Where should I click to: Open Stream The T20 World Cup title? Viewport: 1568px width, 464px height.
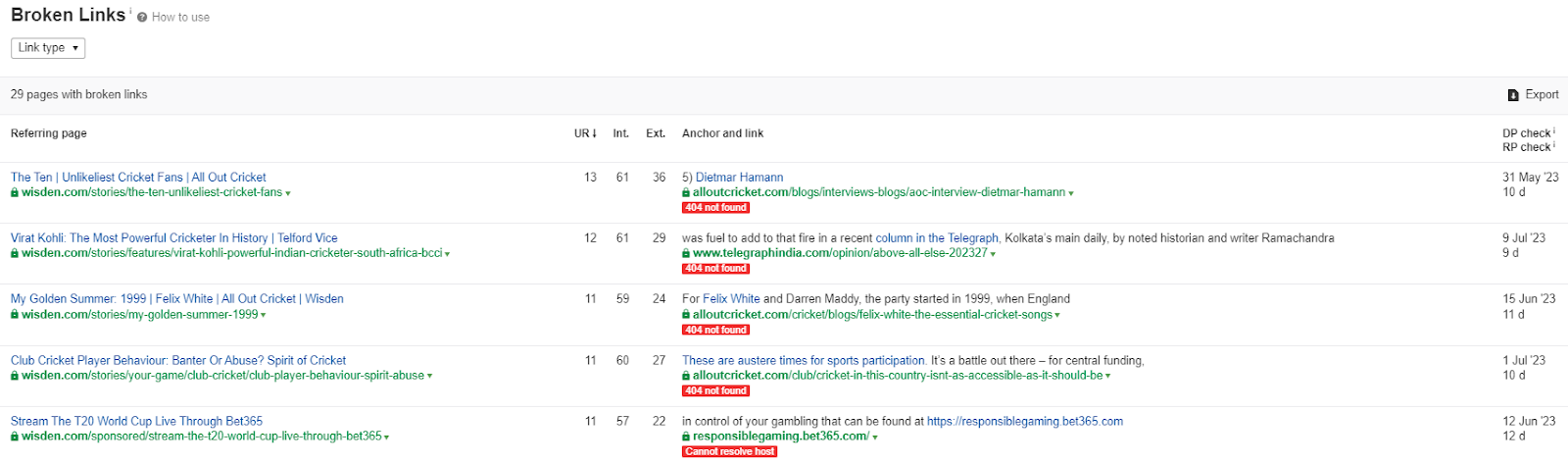[x=136, y=422]
